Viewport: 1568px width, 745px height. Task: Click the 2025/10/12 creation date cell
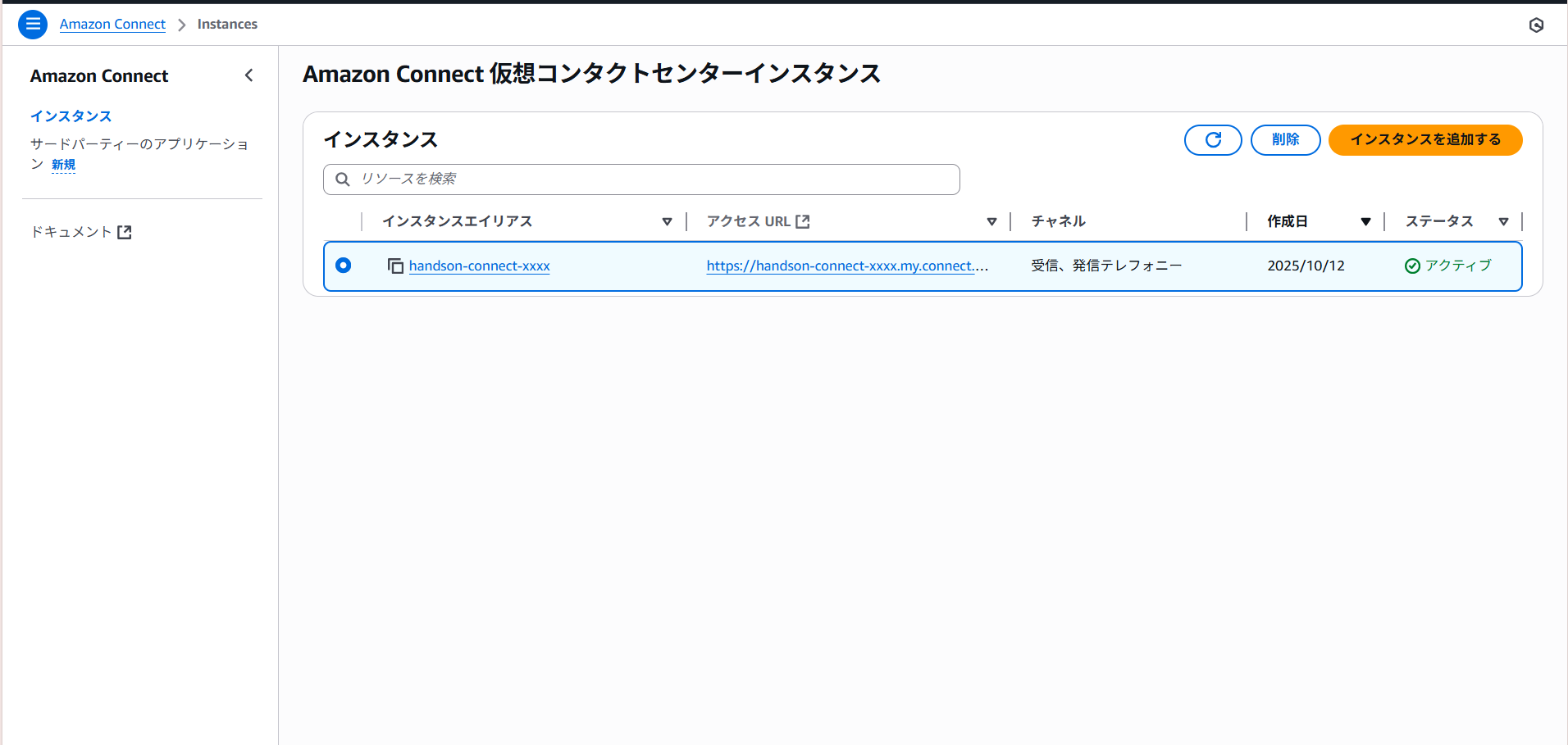(x=1306, y=266)
